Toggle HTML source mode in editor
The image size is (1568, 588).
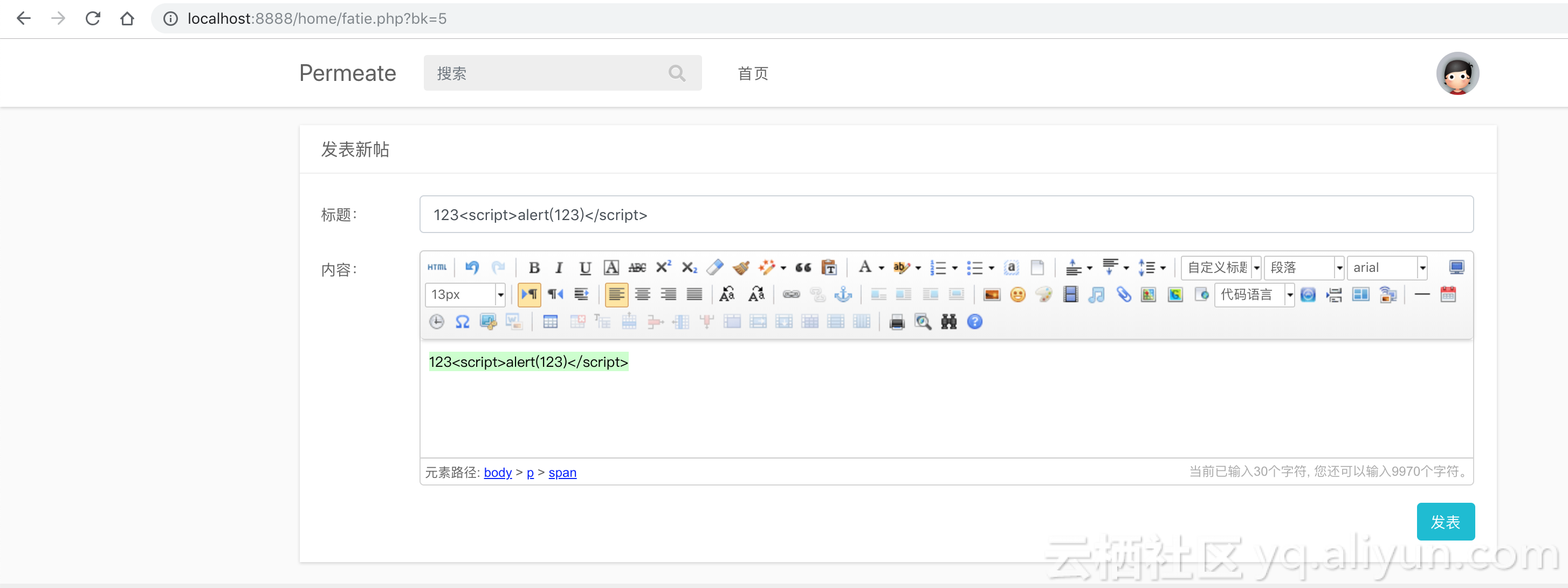tap(436, 267)
